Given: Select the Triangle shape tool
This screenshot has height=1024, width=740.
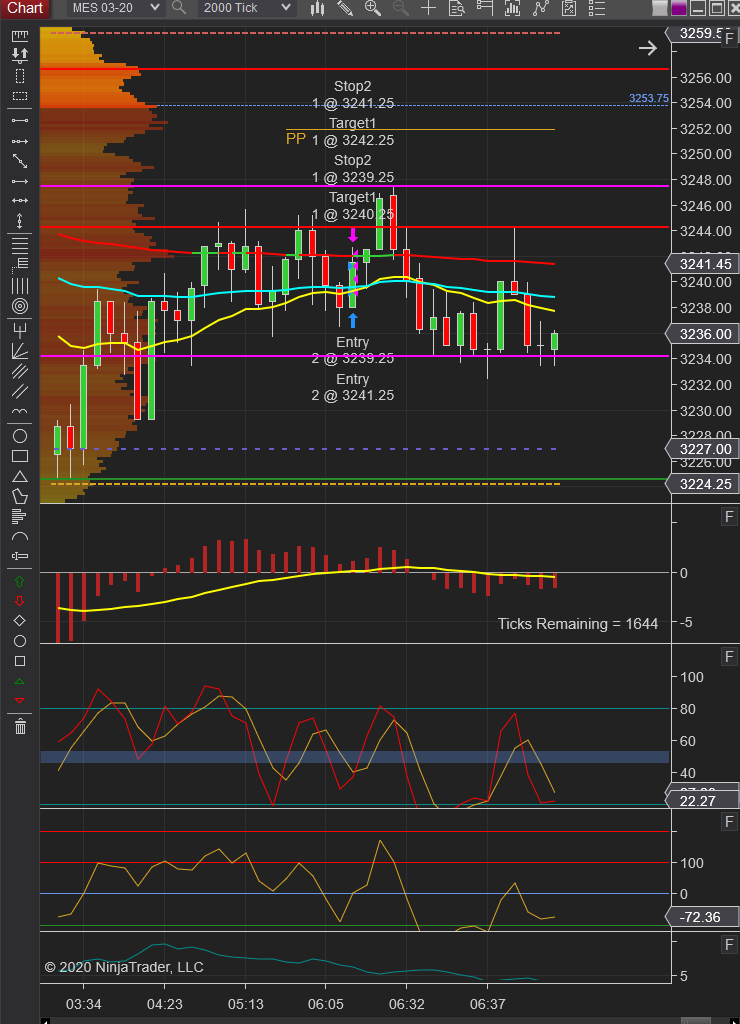Looking at the screenshot, I should click(x=20, y=476).
